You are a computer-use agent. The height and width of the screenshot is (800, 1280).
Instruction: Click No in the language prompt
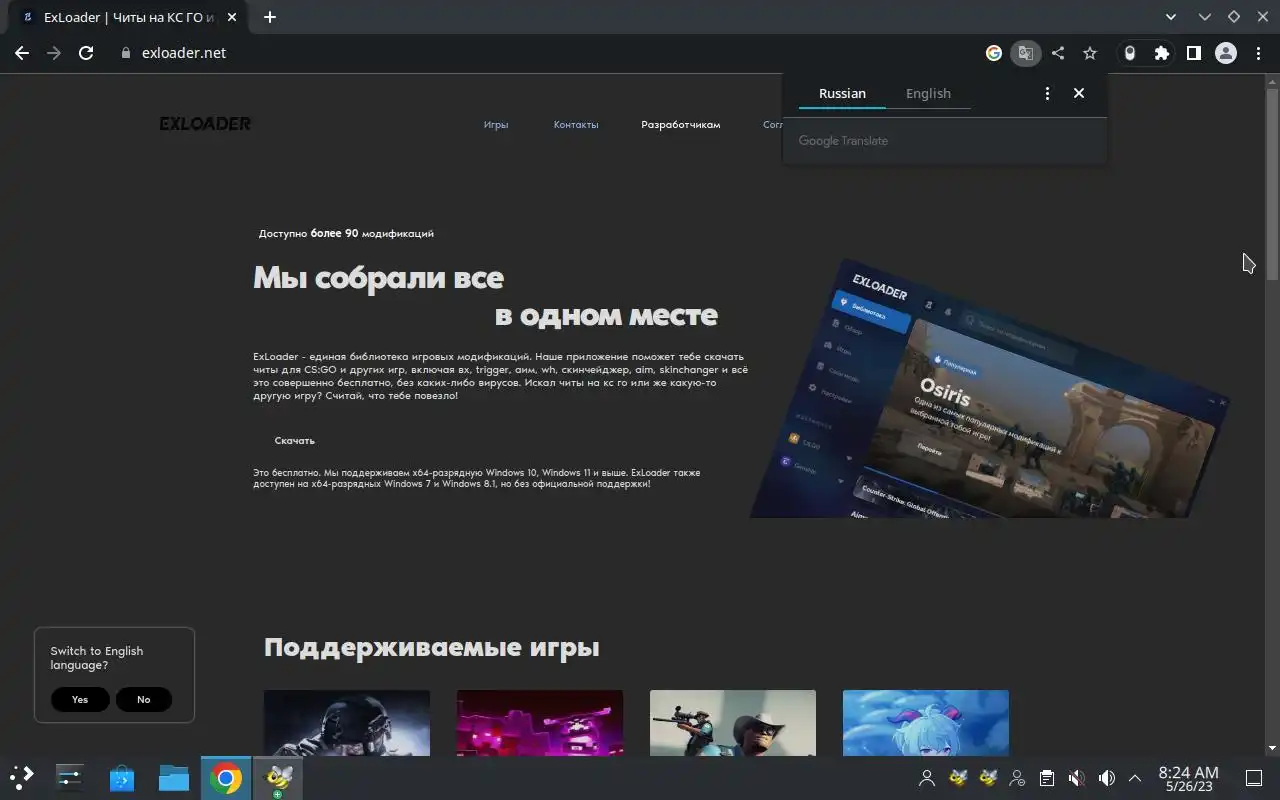144,700
